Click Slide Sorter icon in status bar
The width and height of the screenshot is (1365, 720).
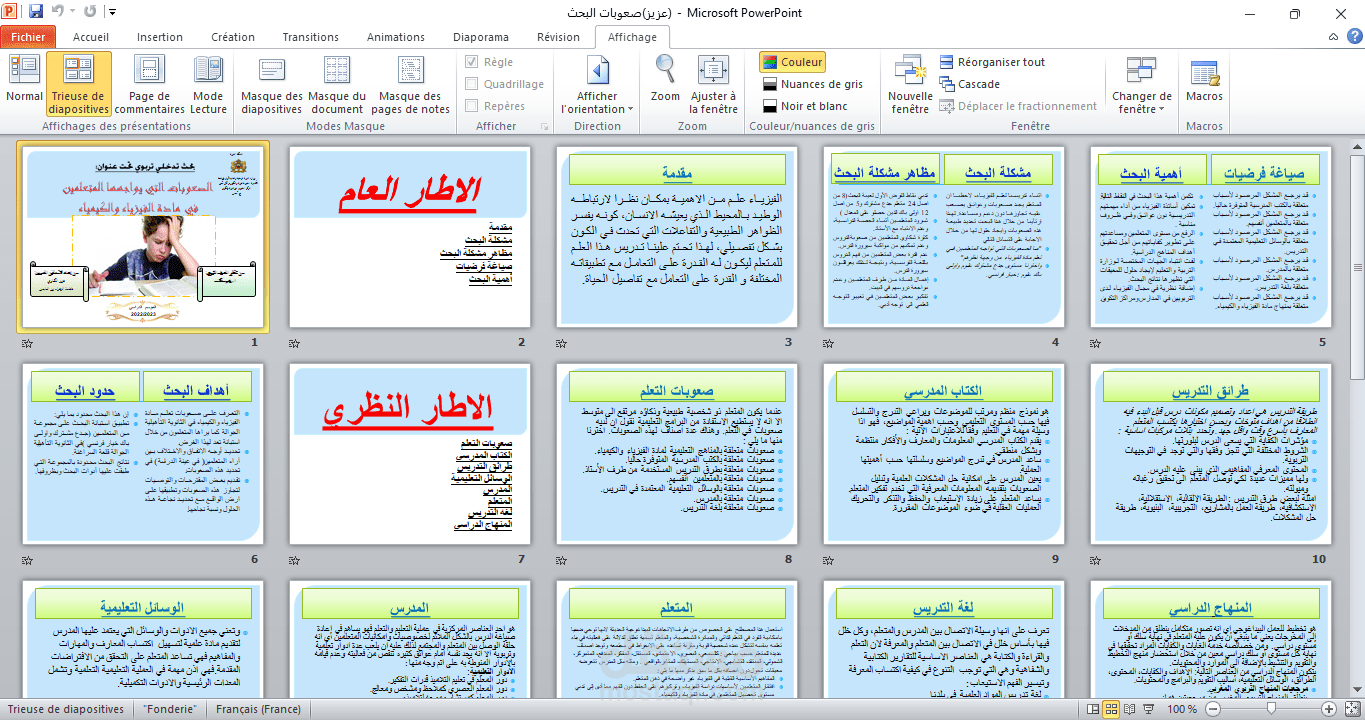tap(1110, 709)
